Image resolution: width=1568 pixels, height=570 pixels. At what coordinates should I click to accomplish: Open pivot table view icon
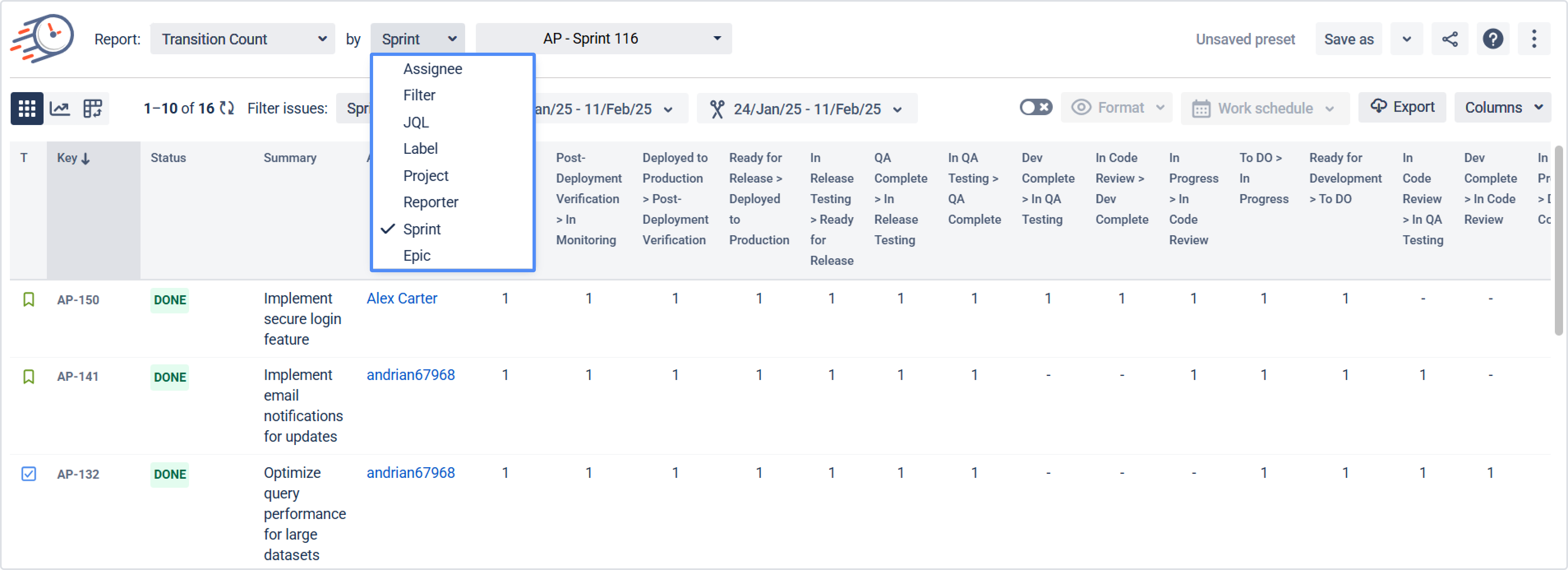coord(92,109)
